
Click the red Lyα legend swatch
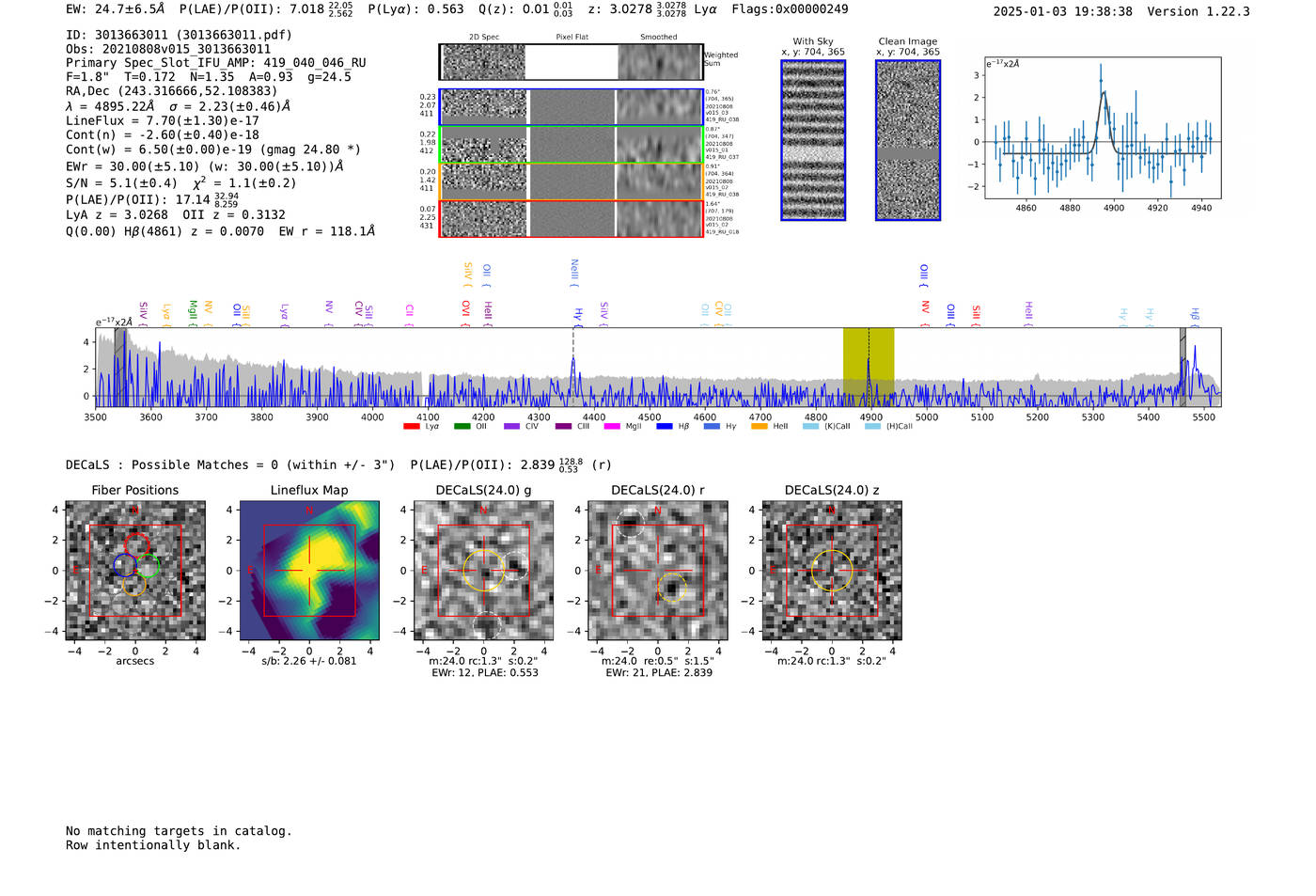point(411,426)
